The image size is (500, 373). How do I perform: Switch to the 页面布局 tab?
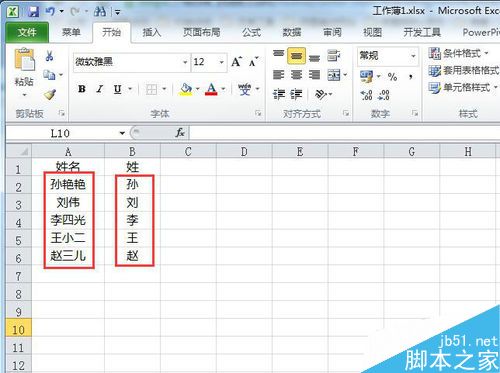(201, 32)
